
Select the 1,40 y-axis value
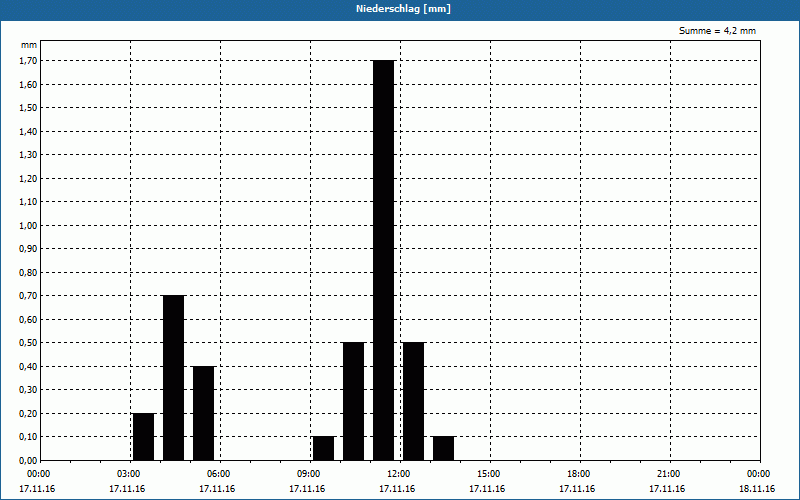click(x=28, y=131)
